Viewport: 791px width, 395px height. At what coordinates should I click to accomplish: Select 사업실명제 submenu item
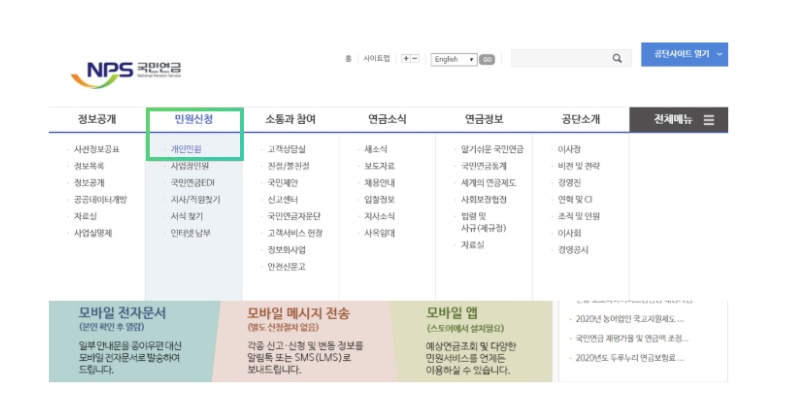point(93,233)
